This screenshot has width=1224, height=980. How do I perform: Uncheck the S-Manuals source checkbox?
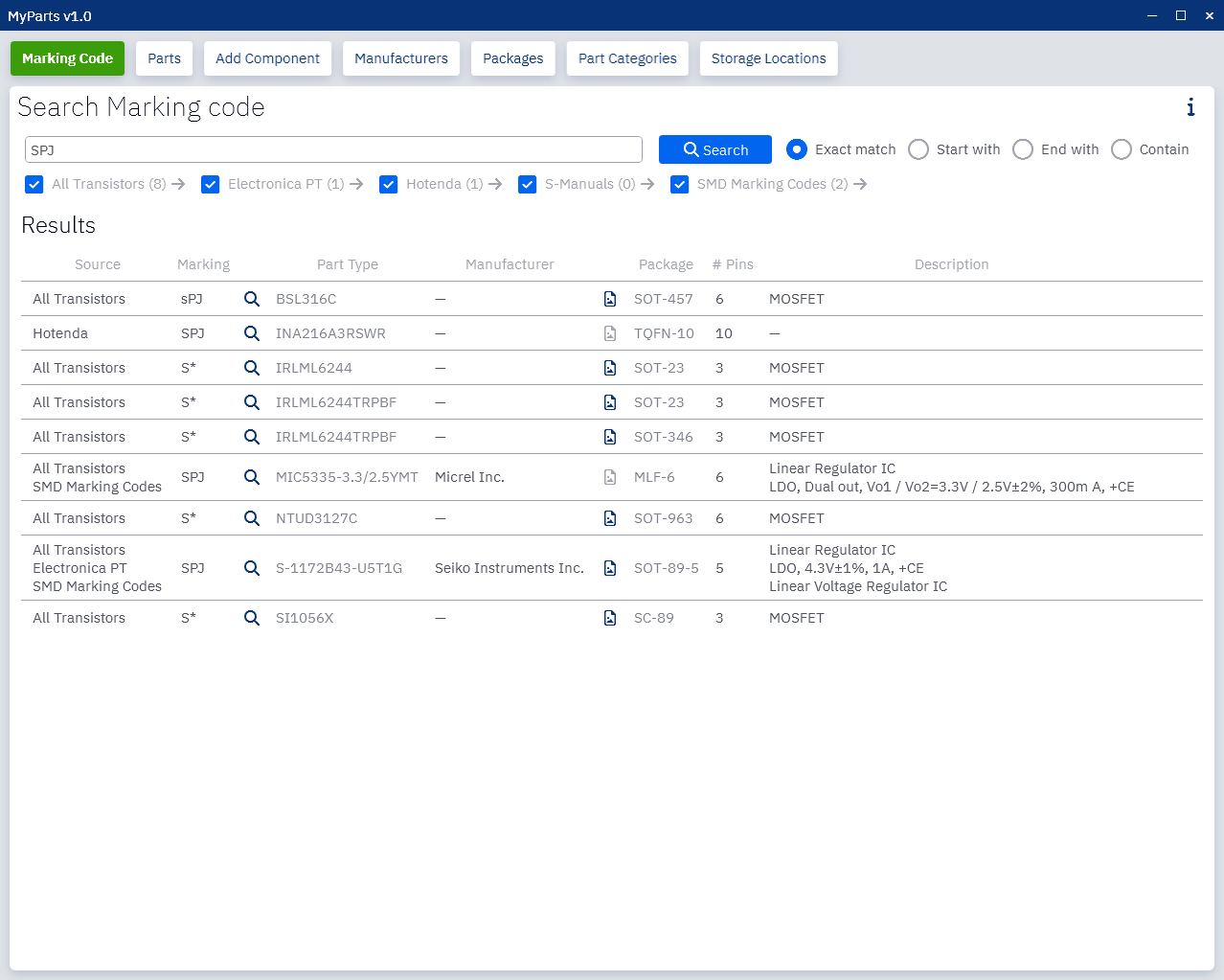[x=528, y=185]
